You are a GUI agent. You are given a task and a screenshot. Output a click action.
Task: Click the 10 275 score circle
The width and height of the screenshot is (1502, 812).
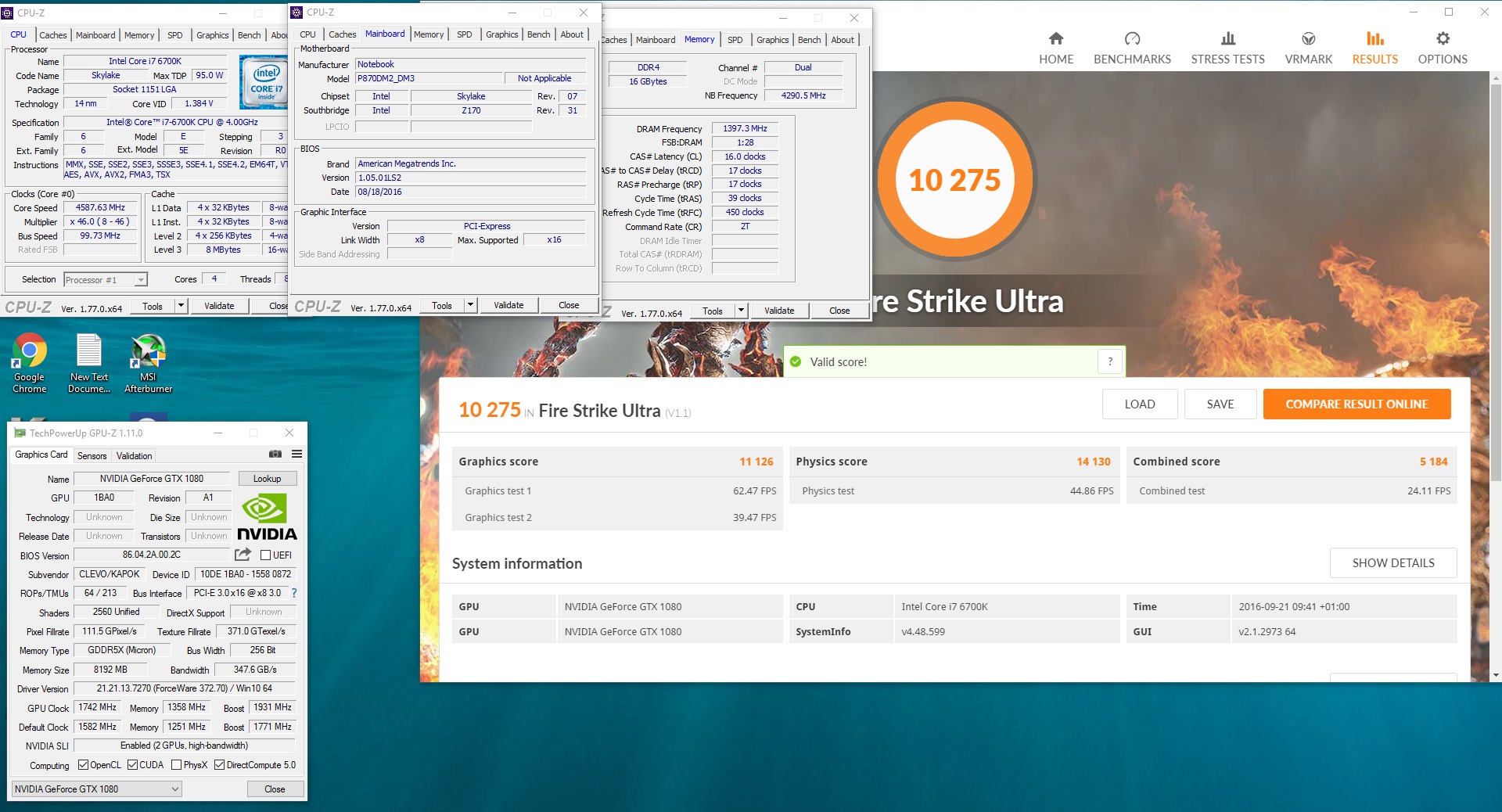pos(954,180)
